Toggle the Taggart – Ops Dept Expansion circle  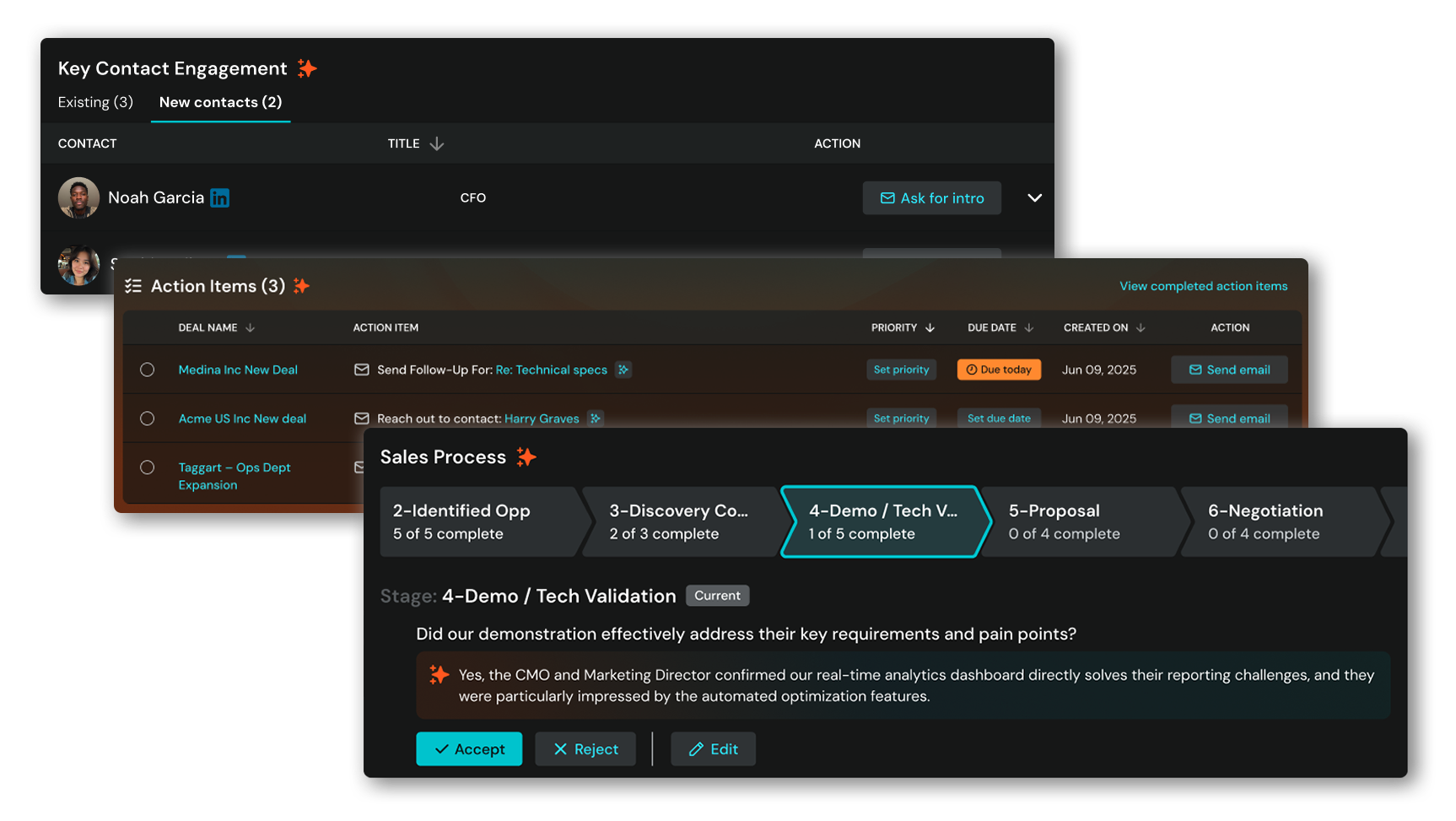point(147,467)
